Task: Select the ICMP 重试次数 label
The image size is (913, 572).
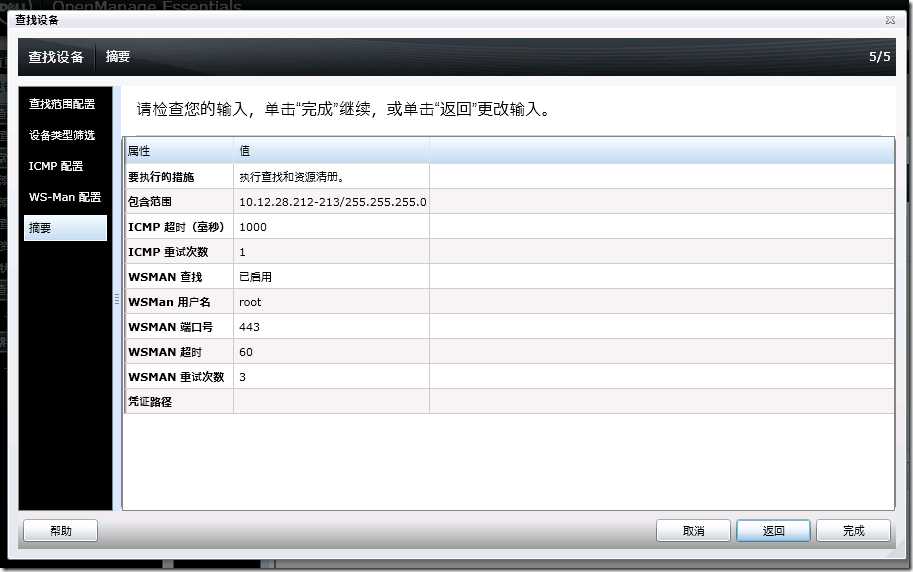Action: (x=168, y=252)
